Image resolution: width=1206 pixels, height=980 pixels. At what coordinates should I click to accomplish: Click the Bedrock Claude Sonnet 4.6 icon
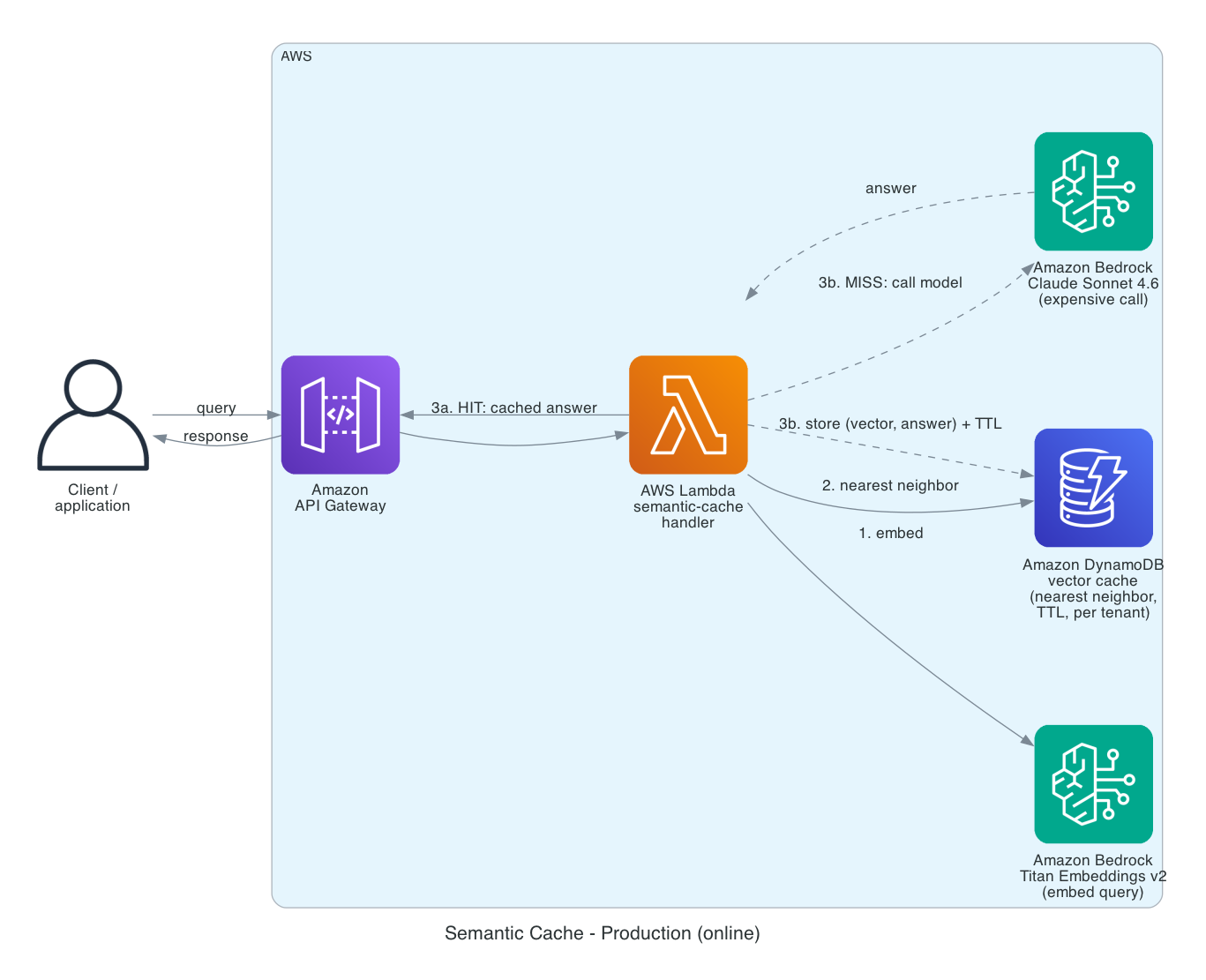[x=1093, y=191]
